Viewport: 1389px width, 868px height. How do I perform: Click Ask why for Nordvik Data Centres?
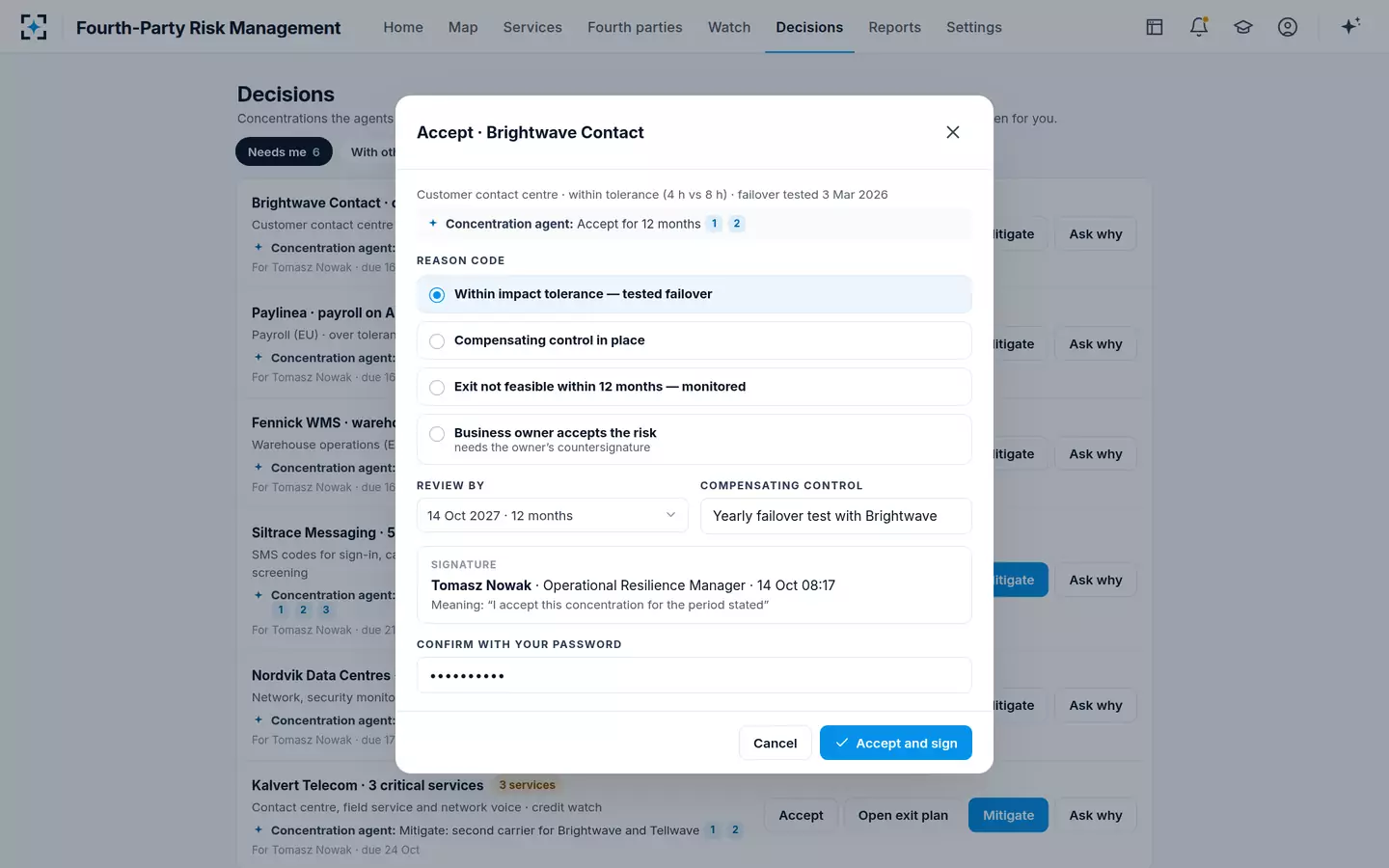click(1096, 705)
